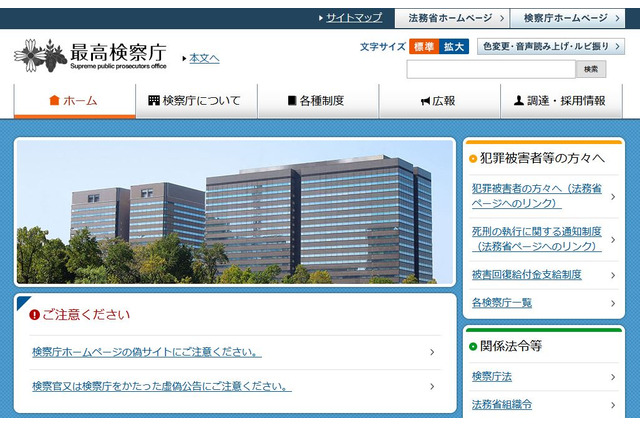Open the 調達・採用情報 navigation tab
The image size is (640, 426).
click(561, 101)
